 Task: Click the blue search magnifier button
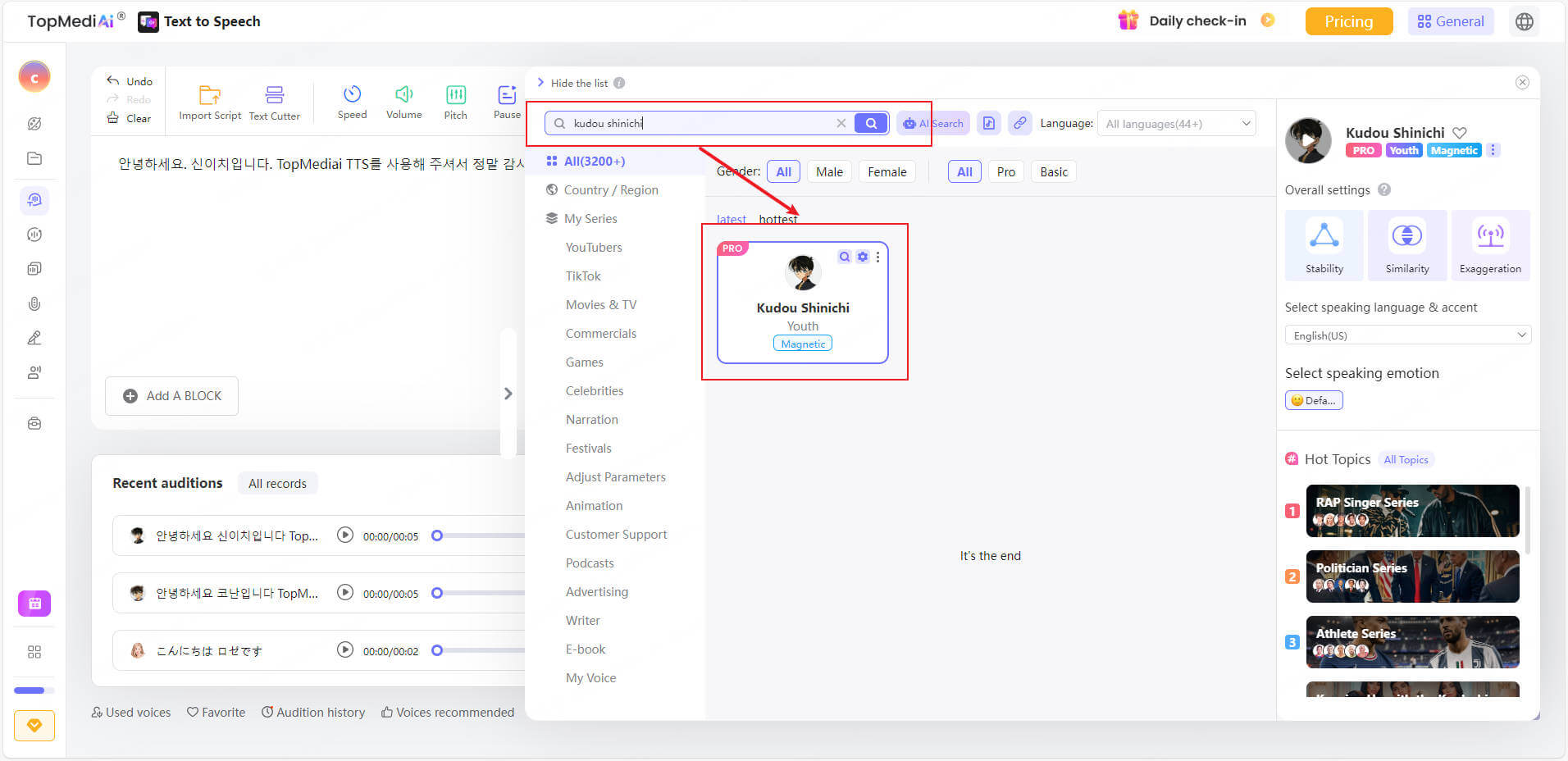[871, 123]
